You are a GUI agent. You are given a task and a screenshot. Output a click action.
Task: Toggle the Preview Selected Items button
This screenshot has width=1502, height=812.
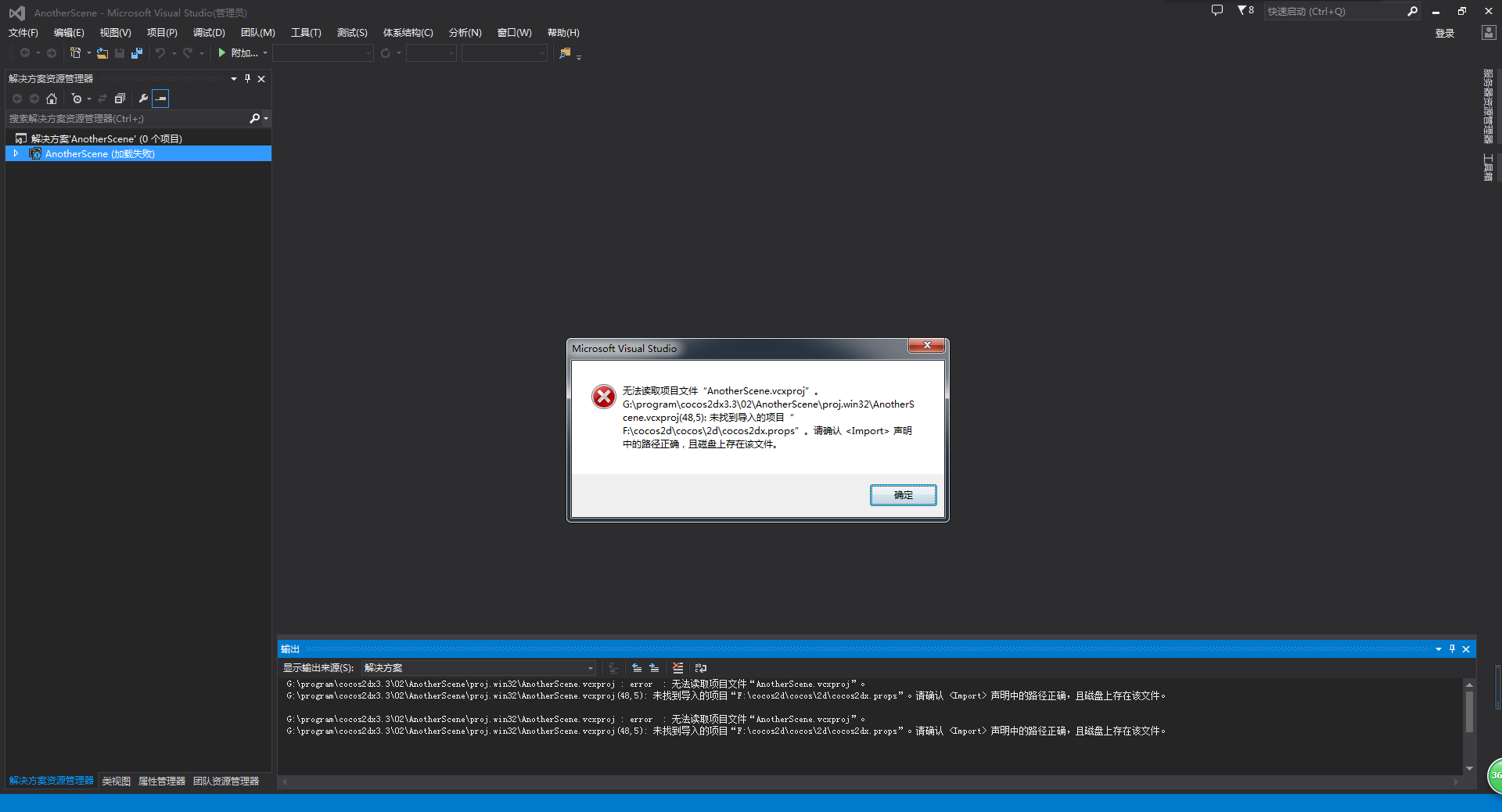(160, 99)
